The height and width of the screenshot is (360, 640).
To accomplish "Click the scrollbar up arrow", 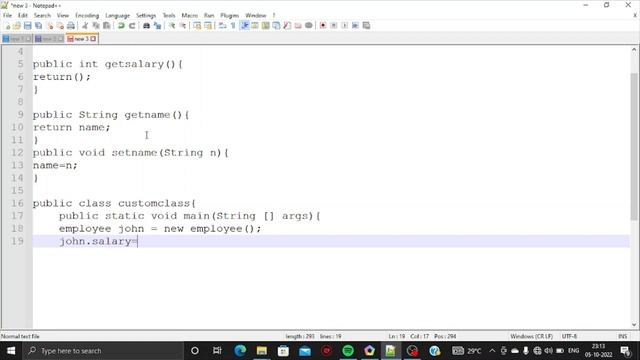I will click(x=634, y=50).
